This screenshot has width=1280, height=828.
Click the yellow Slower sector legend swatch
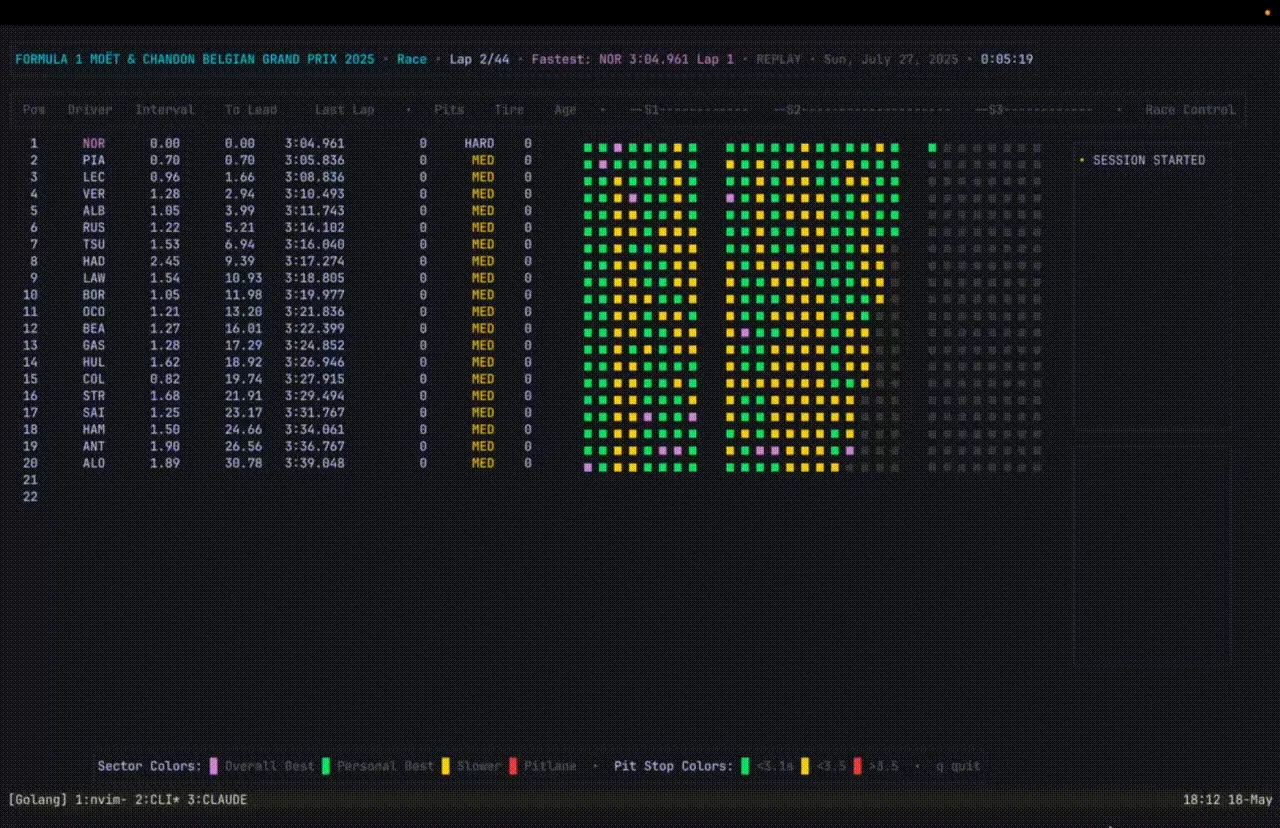(446, 766)
